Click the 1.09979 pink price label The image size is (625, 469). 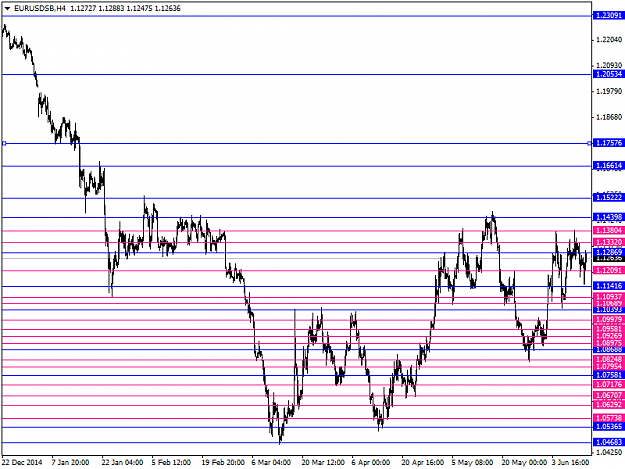tap(608, 319)
